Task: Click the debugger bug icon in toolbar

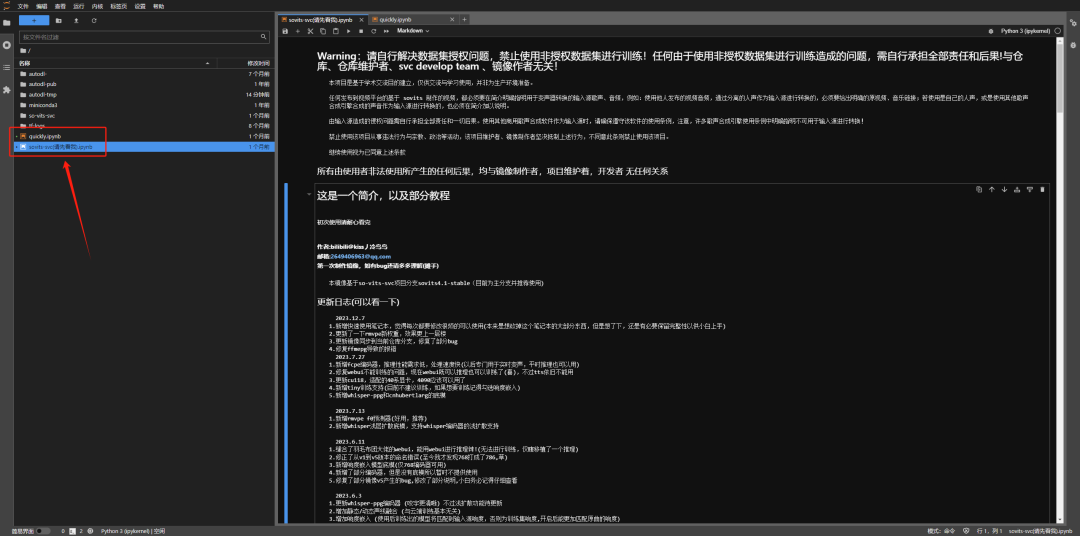Action: coord(990,31)
